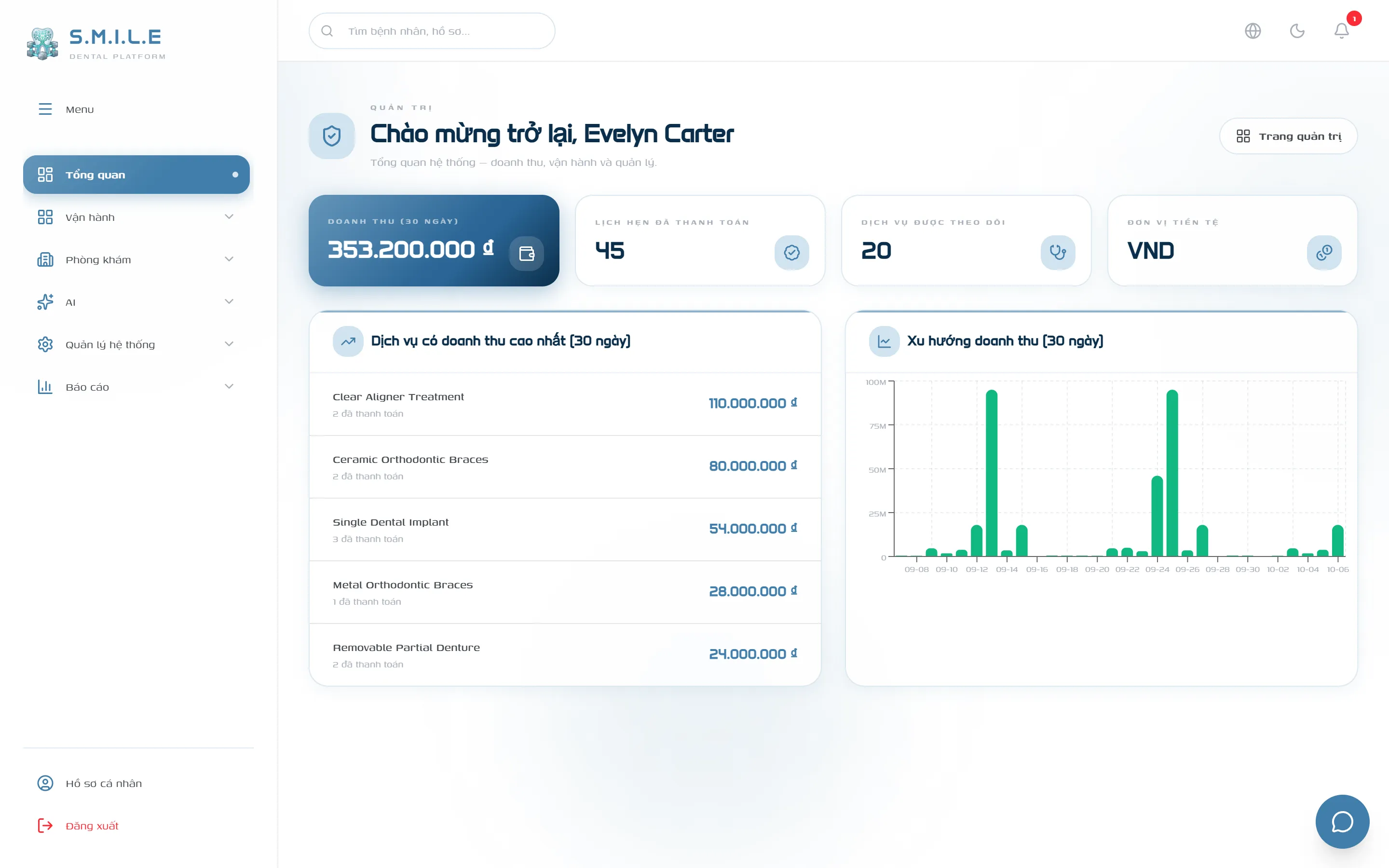
Task: Click the Quản lý hệ thống gear icon
Action: pyautogui.click(x=45, y=344)
